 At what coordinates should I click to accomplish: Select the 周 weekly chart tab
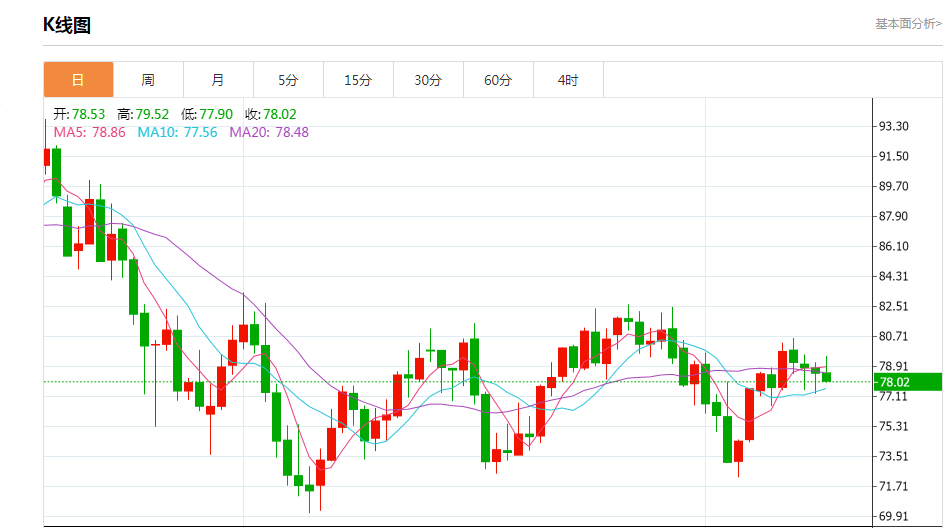click(148, 80)
